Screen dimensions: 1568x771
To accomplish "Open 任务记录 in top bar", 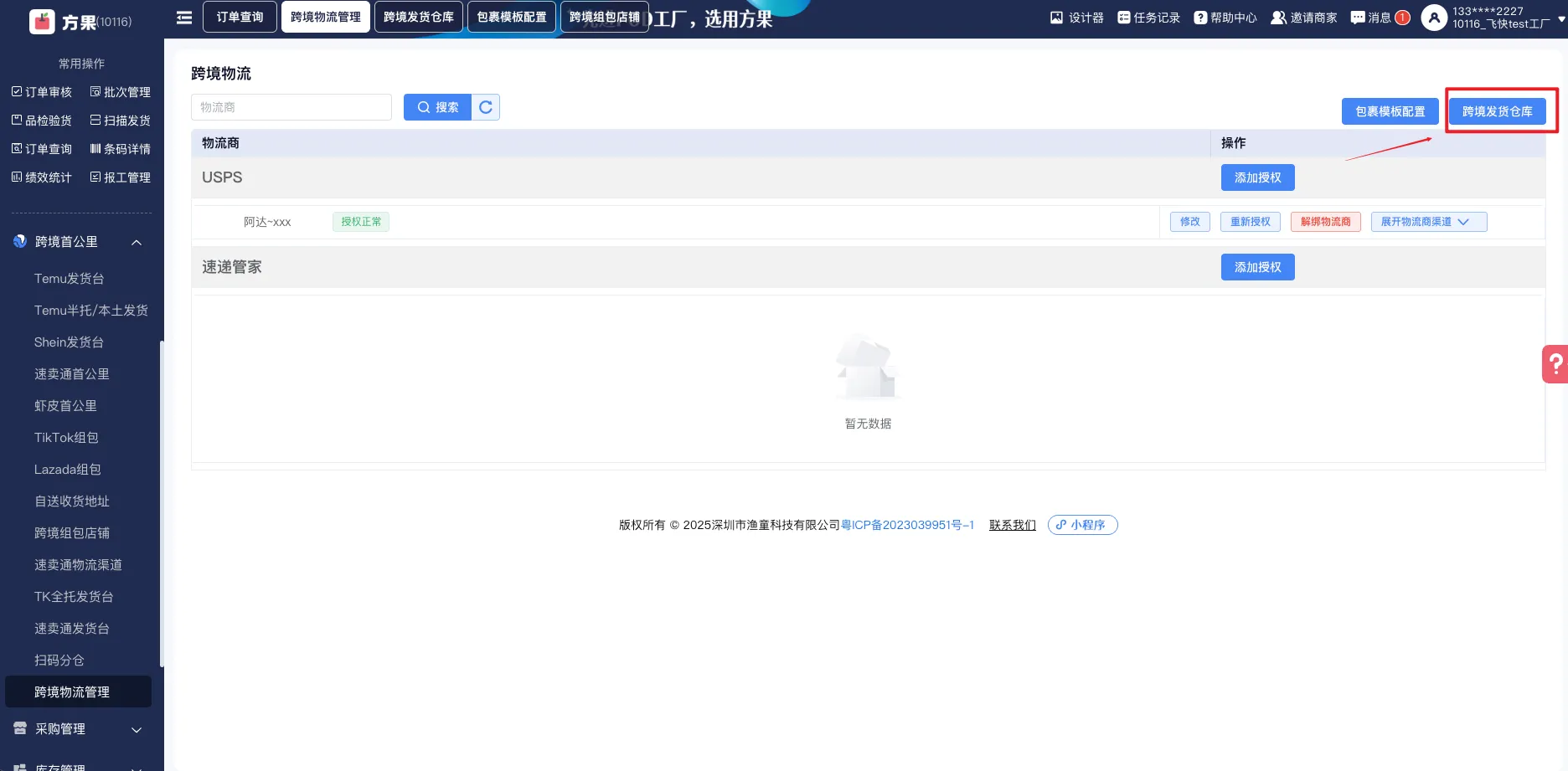I will coord(1148,18).
